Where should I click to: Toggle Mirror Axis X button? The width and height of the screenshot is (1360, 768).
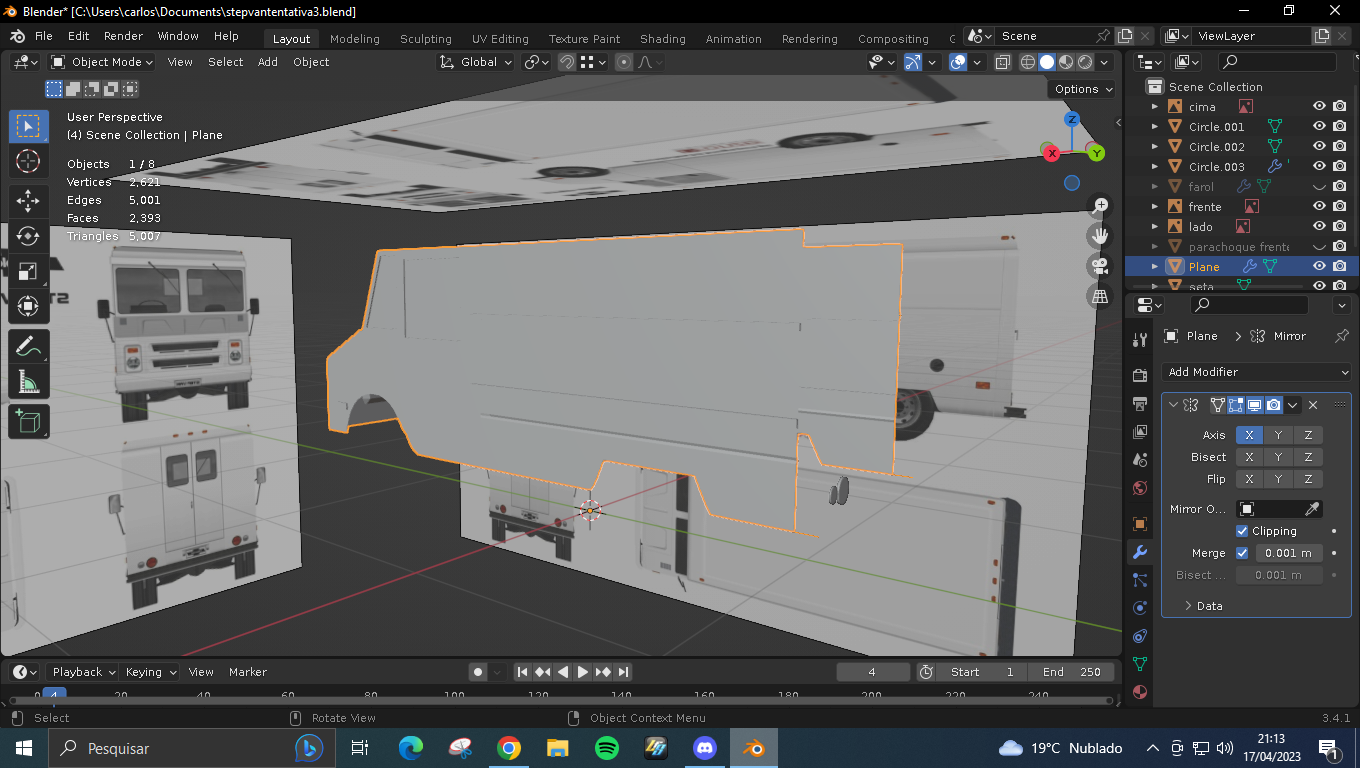click(x=1249, y=435)
